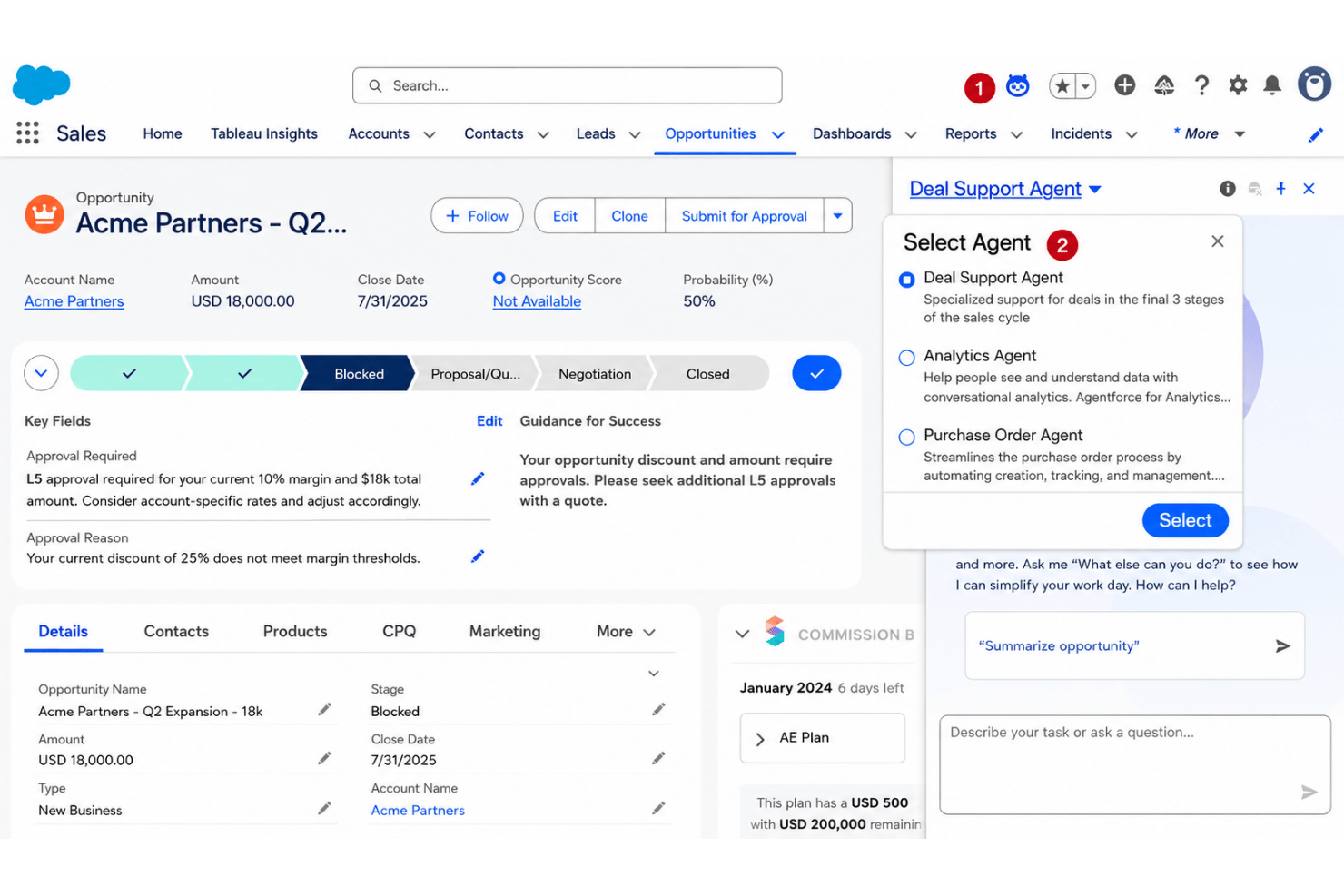Select the Analytics Agent radio button
The width and height of the screenshot is (1344, 896).
[x=906, y=358]
